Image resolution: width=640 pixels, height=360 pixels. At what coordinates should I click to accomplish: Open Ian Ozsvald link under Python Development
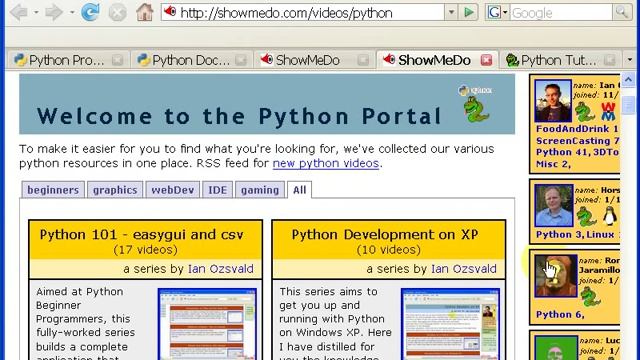[464, 269]
